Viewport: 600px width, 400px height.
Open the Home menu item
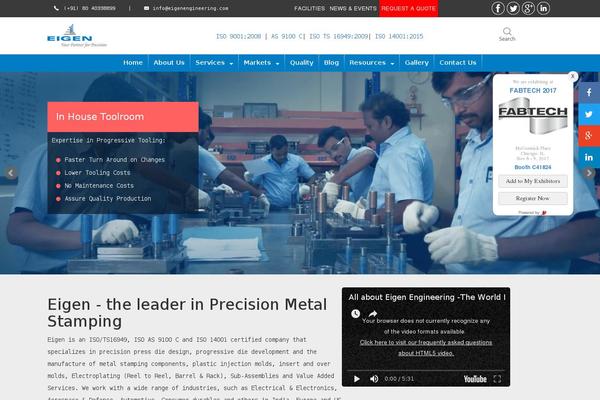point(133,63)
